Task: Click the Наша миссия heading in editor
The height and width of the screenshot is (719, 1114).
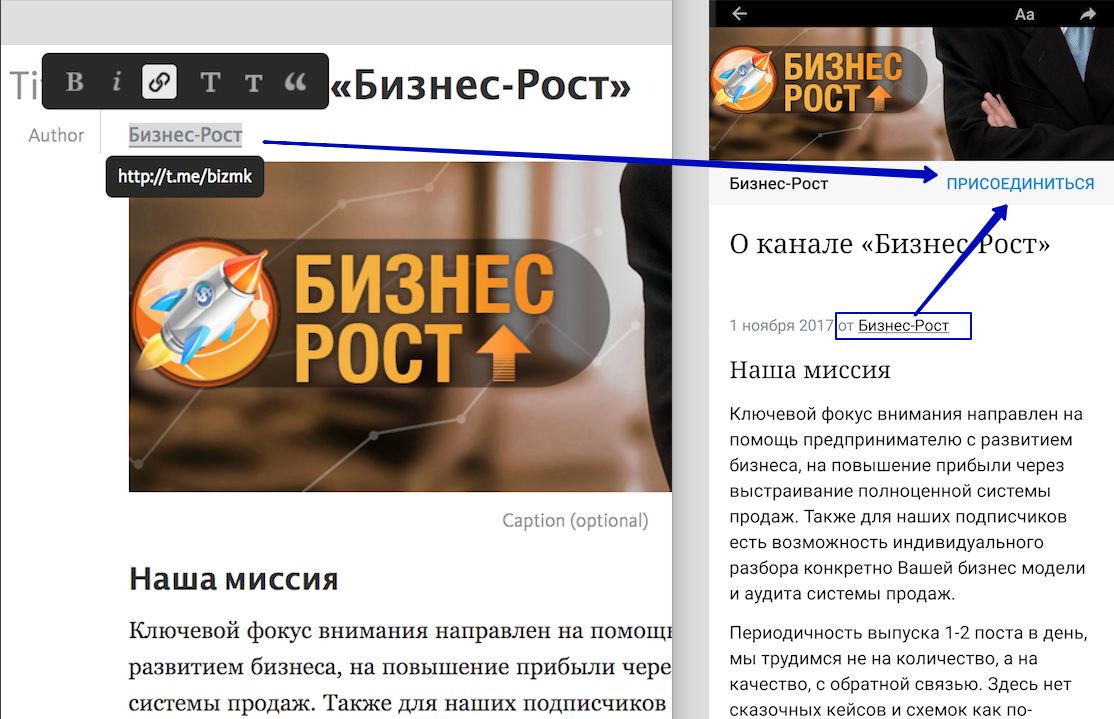Action: pos(234,579)
